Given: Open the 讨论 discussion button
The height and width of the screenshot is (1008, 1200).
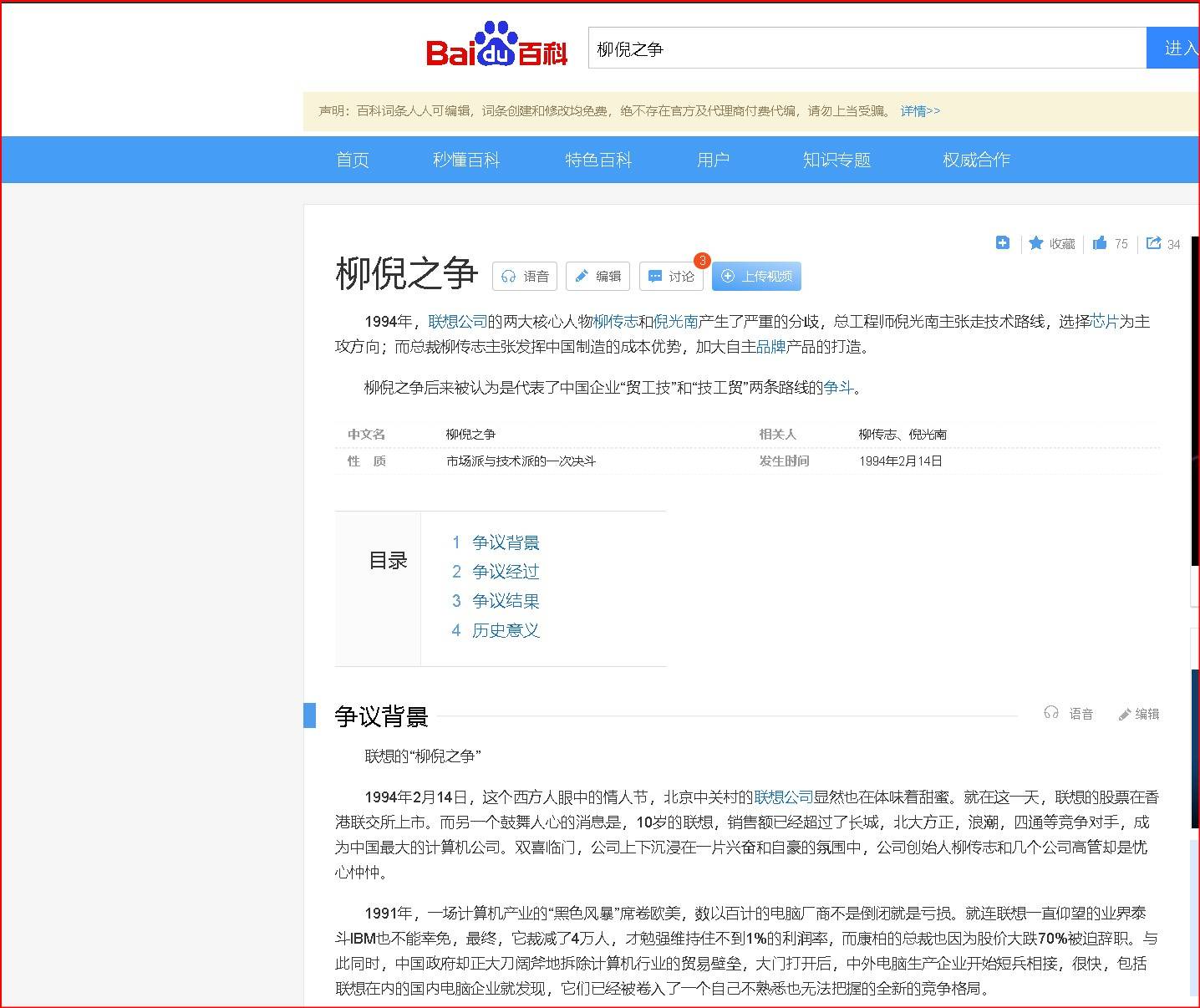Looking at the screenshot, I should pyautogui.click(x=671, y=276).
